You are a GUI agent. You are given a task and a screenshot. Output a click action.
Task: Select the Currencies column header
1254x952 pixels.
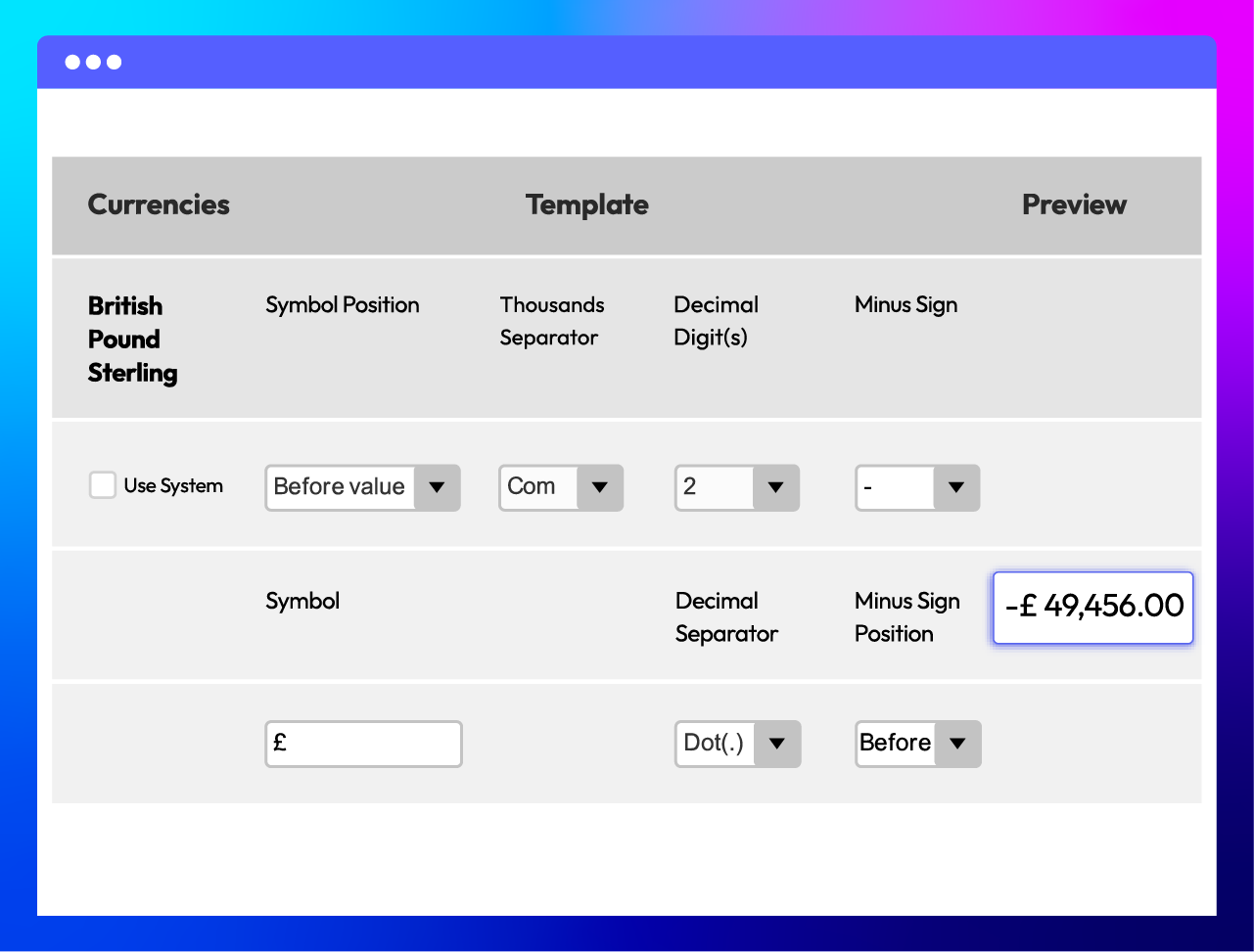click(159, 205)
